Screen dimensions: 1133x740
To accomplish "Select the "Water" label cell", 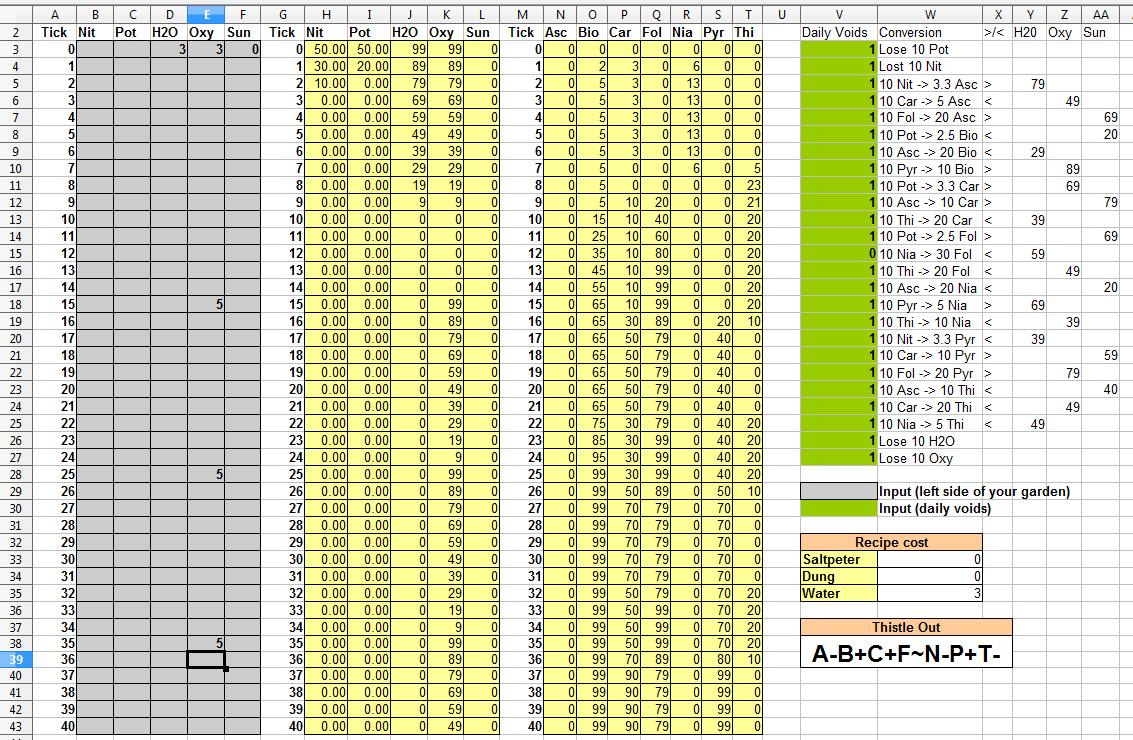I will click(839, 593).
